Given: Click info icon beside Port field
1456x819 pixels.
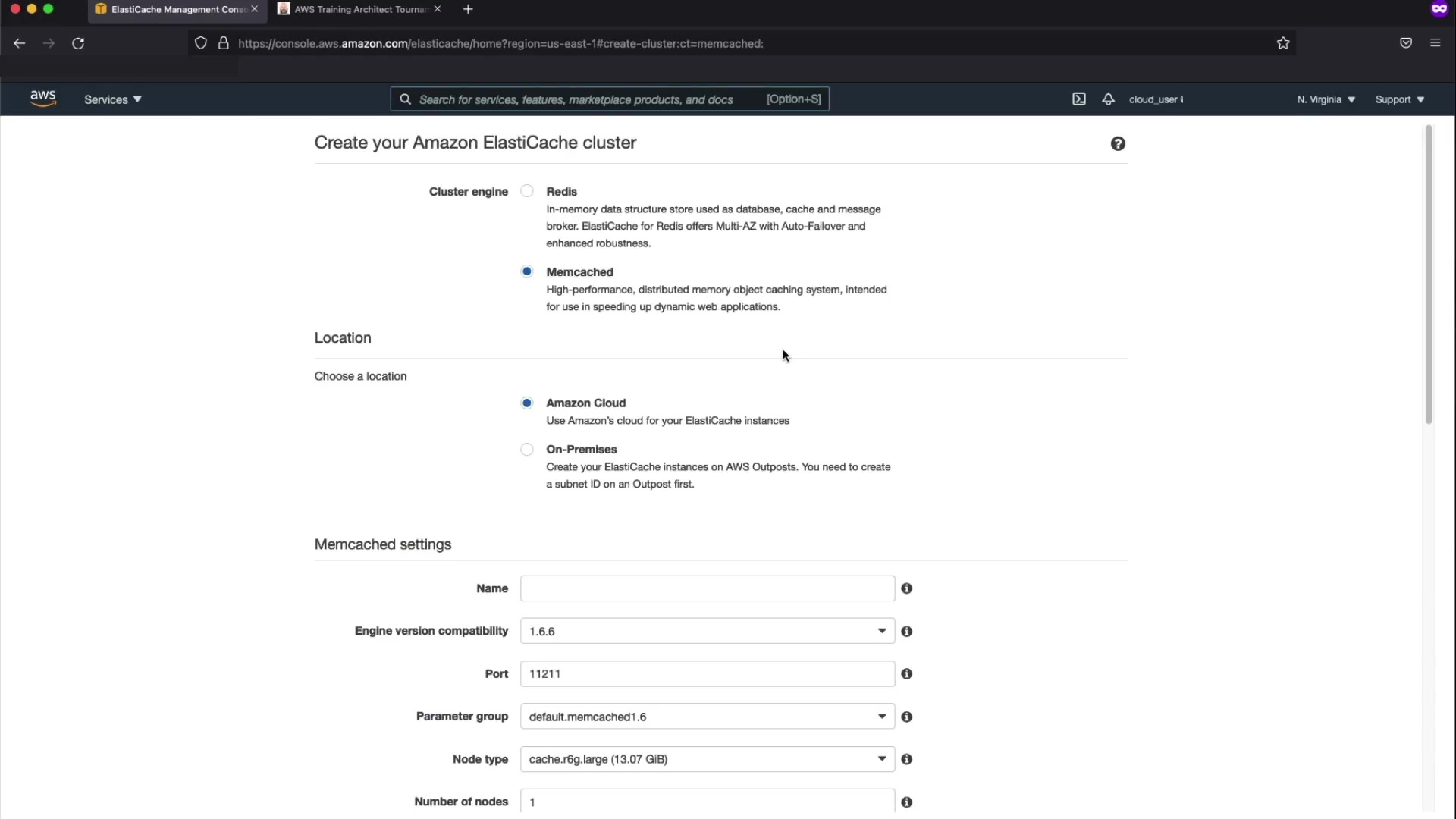Looking at the screenshot, I should pyautogui.click(x=906, y=673).
